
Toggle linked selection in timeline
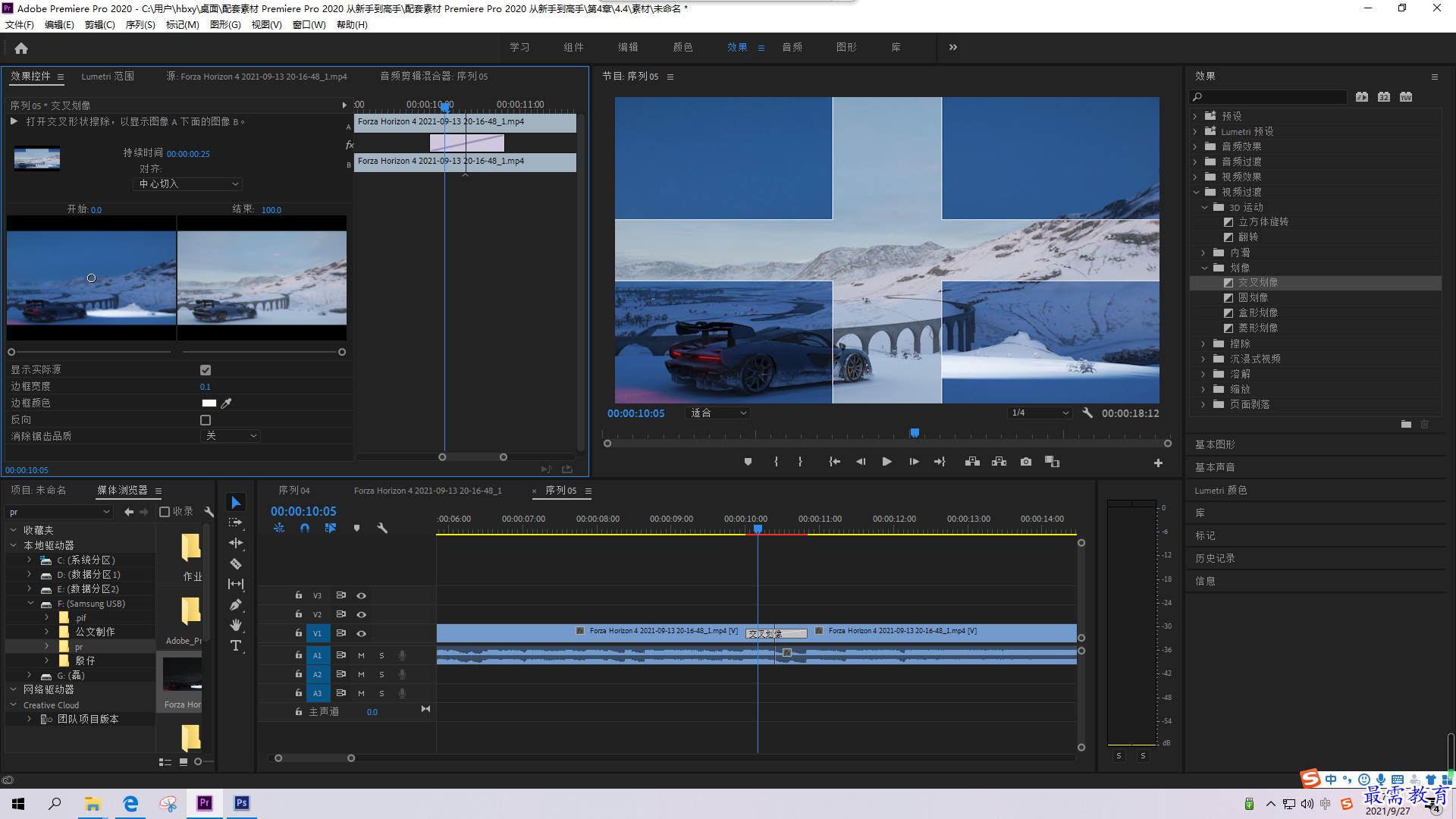(331, 528)
